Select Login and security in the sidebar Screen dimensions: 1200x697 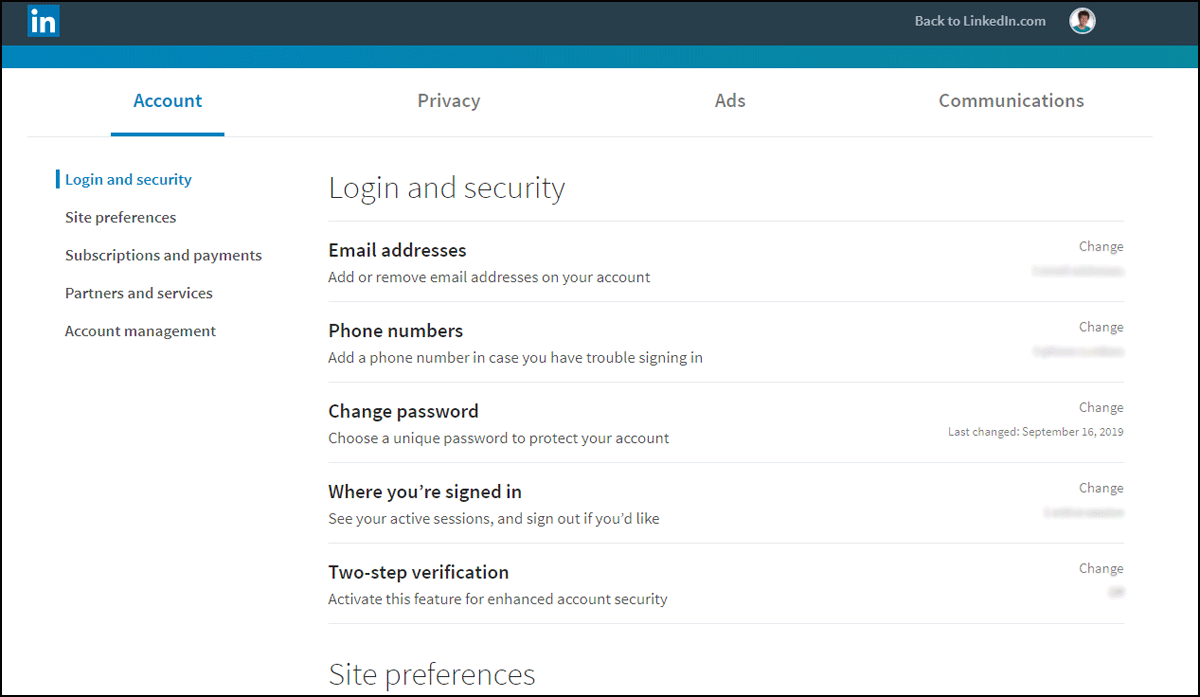click(128, 179)
